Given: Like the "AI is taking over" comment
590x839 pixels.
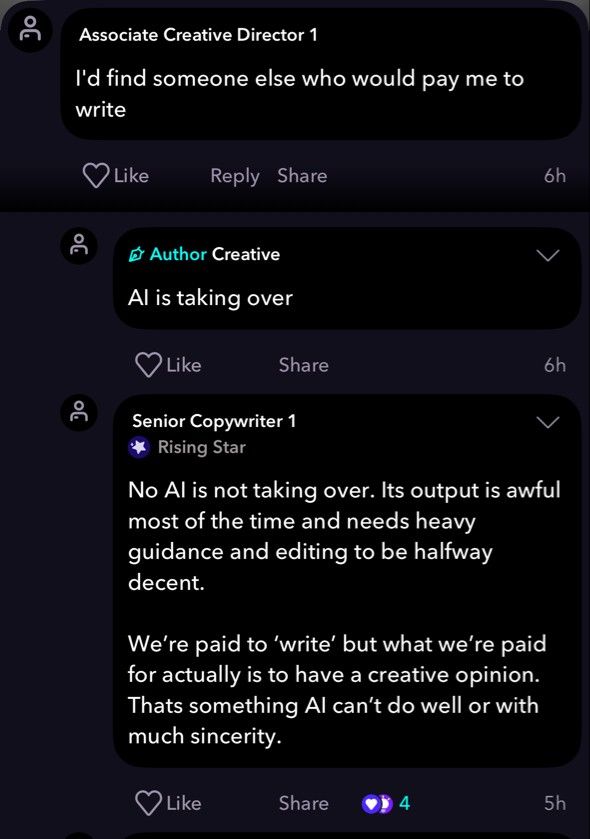Looking at the screenshot, I should tap(168, 365).
